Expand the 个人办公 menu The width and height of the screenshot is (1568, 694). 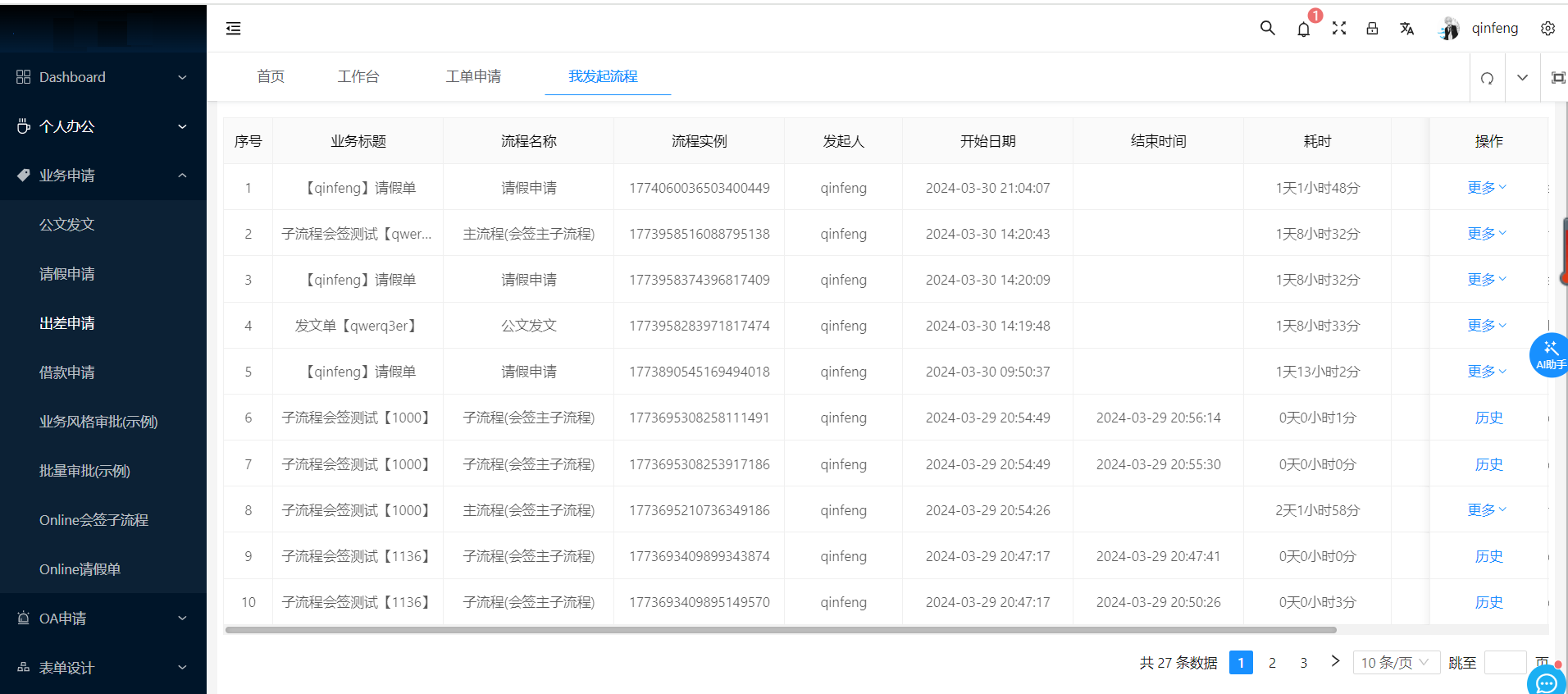(182, 126)
